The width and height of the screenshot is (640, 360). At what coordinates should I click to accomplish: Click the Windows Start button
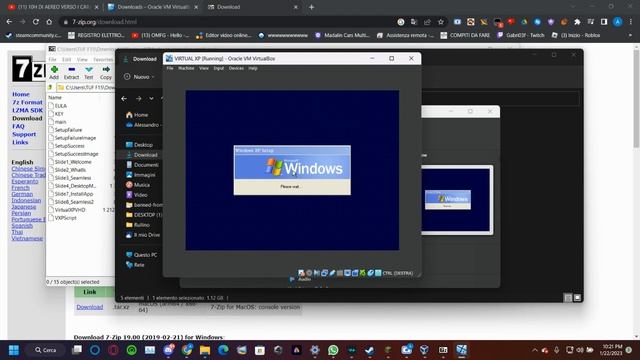(13, 350)
